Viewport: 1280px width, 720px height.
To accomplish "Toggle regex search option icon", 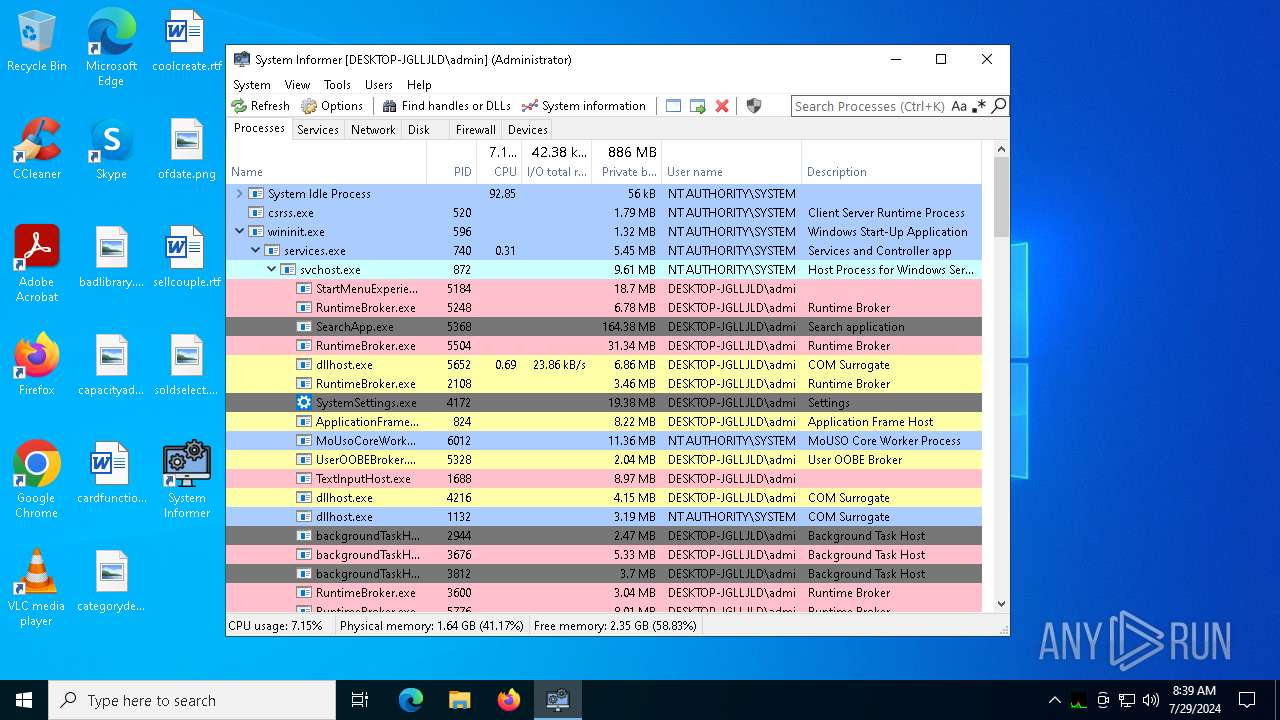I will (980, 106).
